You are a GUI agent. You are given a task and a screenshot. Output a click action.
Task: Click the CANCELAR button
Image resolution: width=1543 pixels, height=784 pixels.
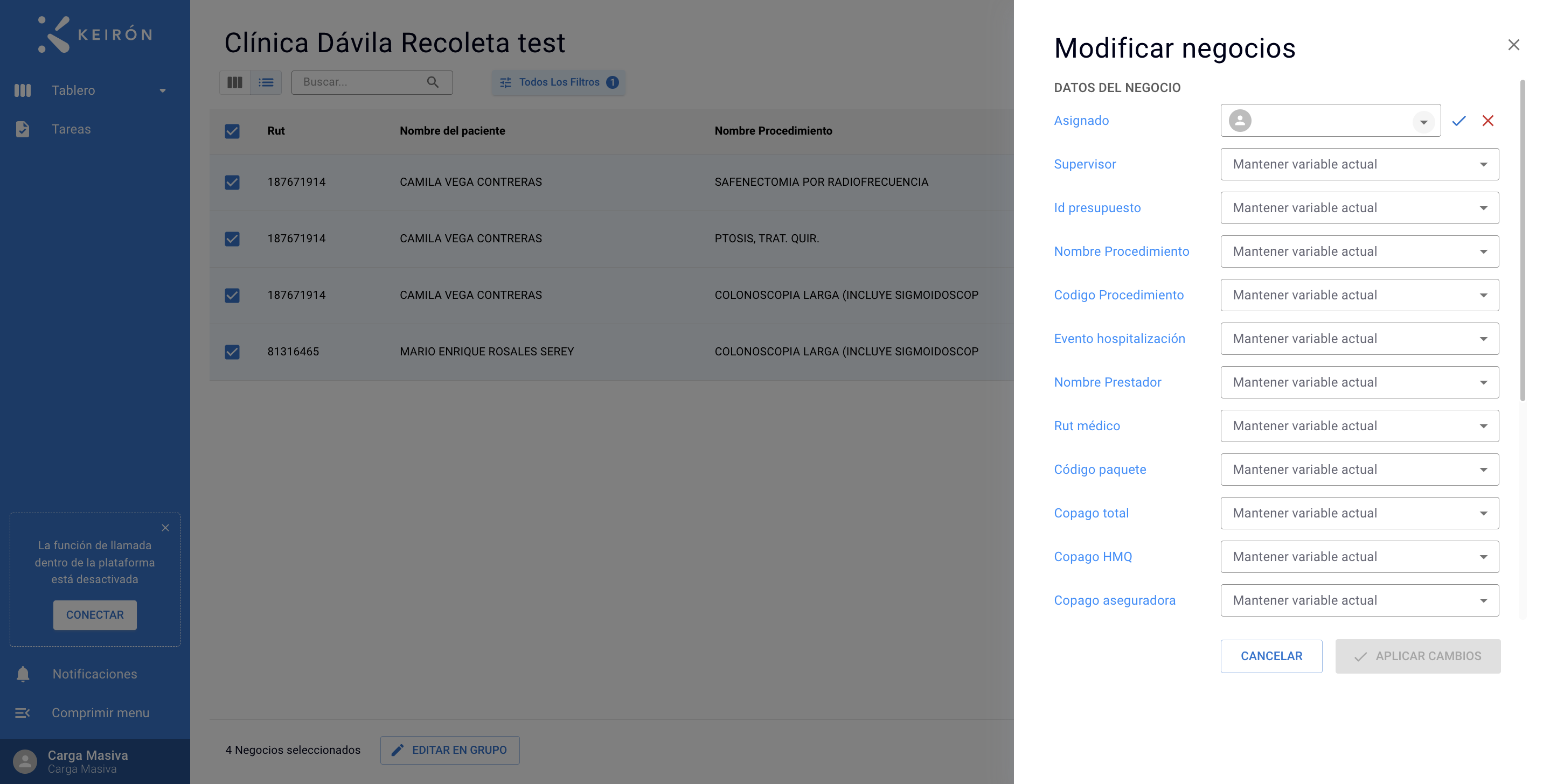[x=1271, y=656]
